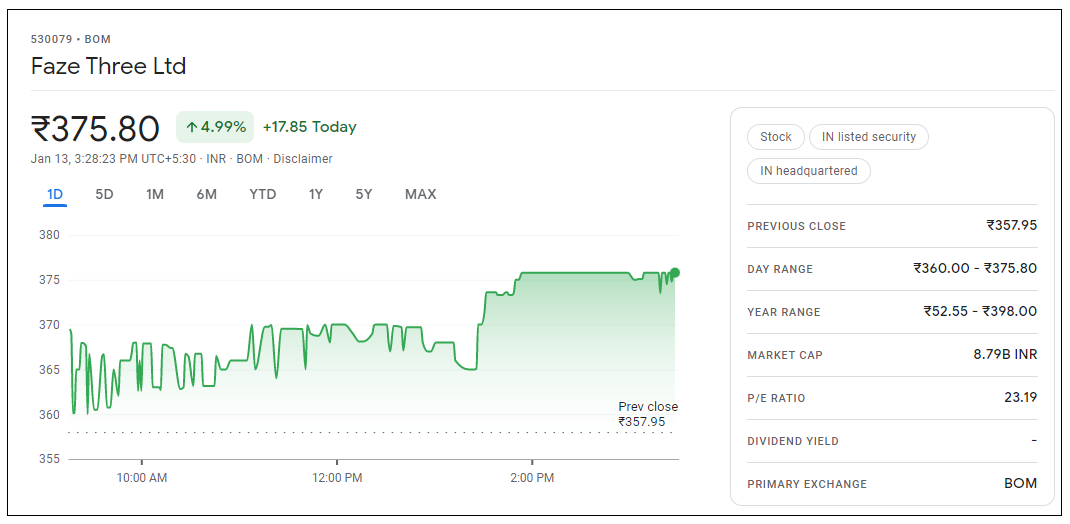
Task: Click the Faze Three Ltd title
Action: (109, 66)
